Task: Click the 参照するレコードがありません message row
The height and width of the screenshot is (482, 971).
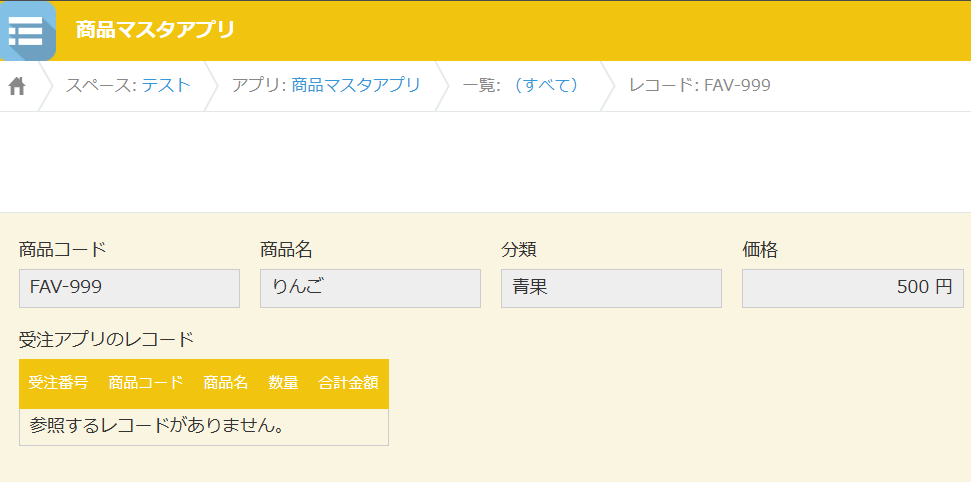Action: coord(204,427)
